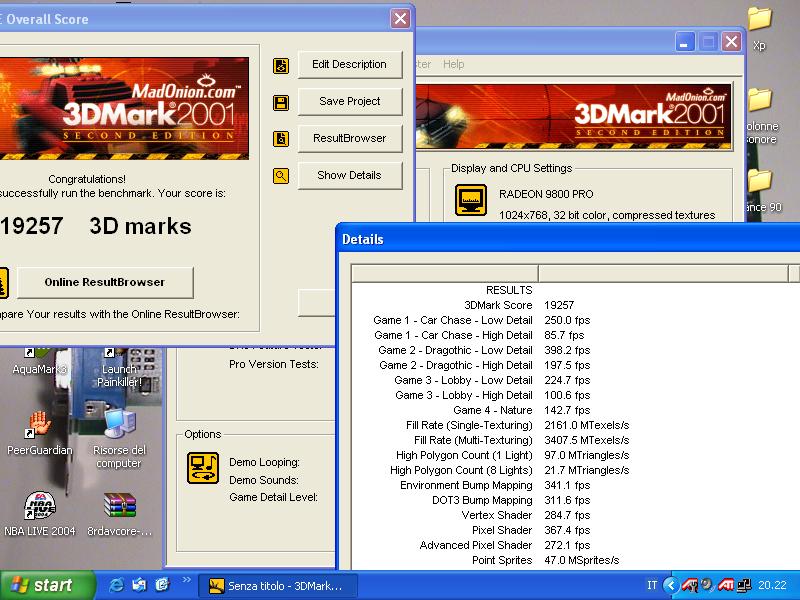This screenshot has height=600, width=800.
Task: Close the Overall Score dialog
Action: click(401, 19)
